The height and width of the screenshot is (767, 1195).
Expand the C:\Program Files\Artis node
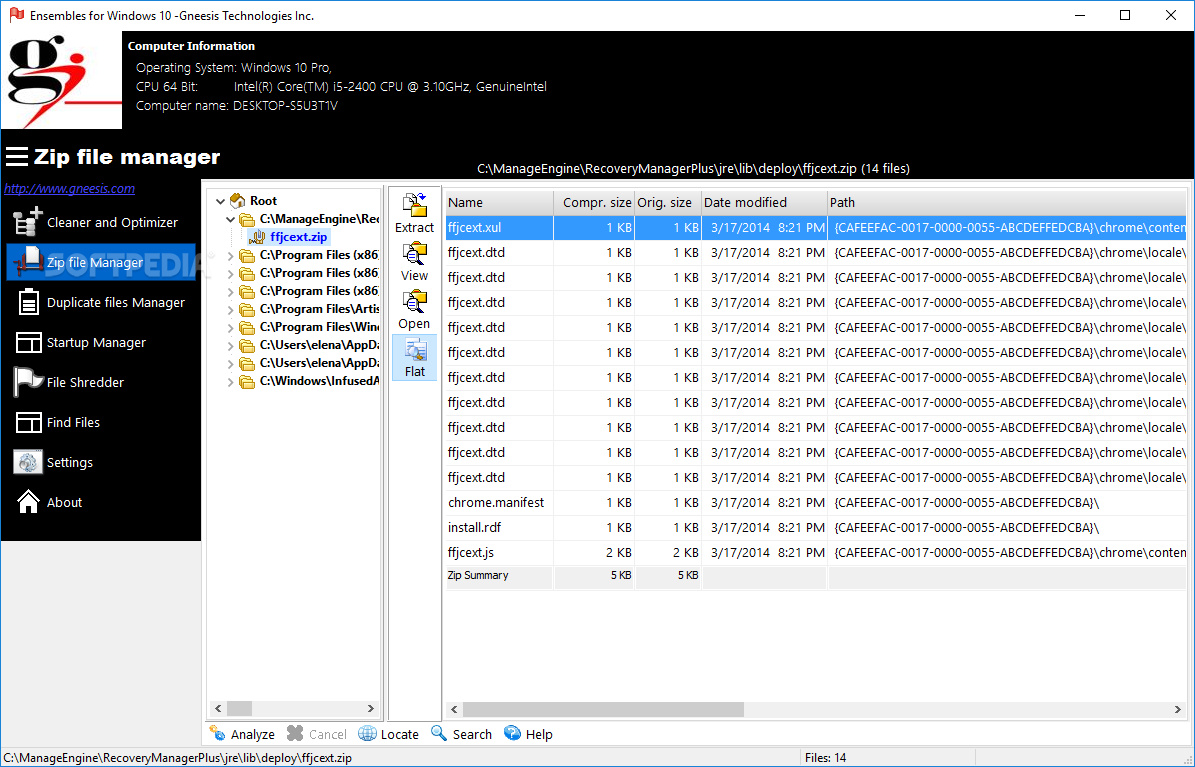click(x=230, y=310)
